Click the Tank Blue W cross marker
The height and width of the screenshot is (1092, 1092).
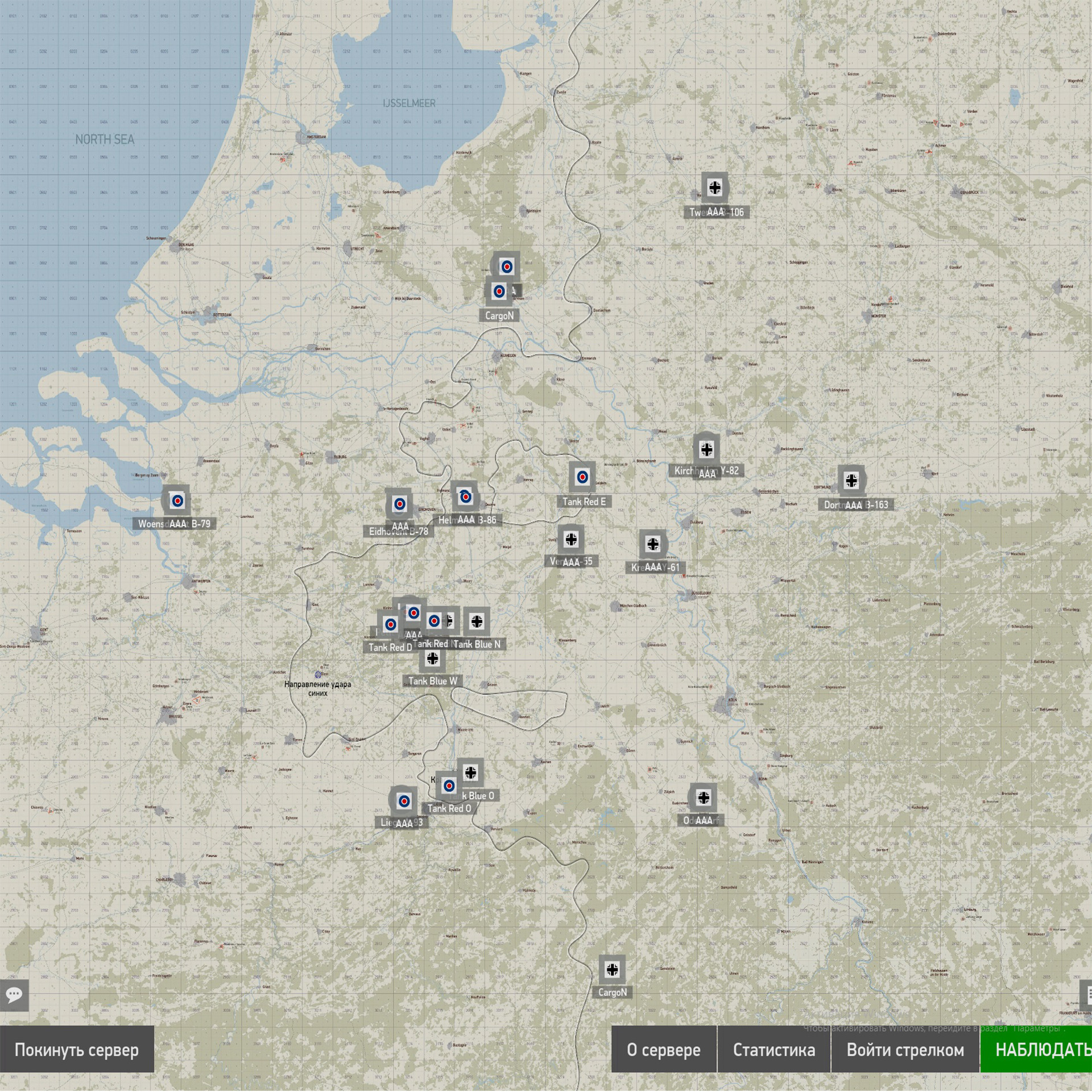click(x=433, y=658)
